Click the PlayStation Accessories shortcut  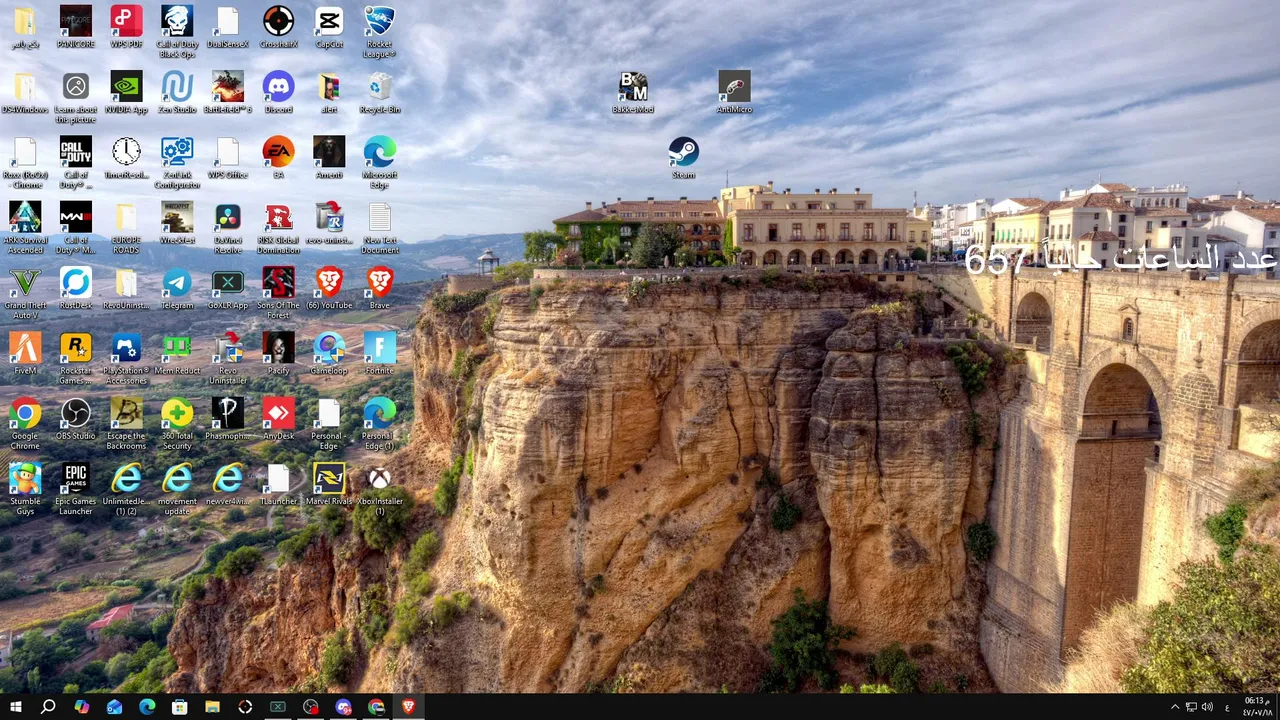tap(126, 358)
